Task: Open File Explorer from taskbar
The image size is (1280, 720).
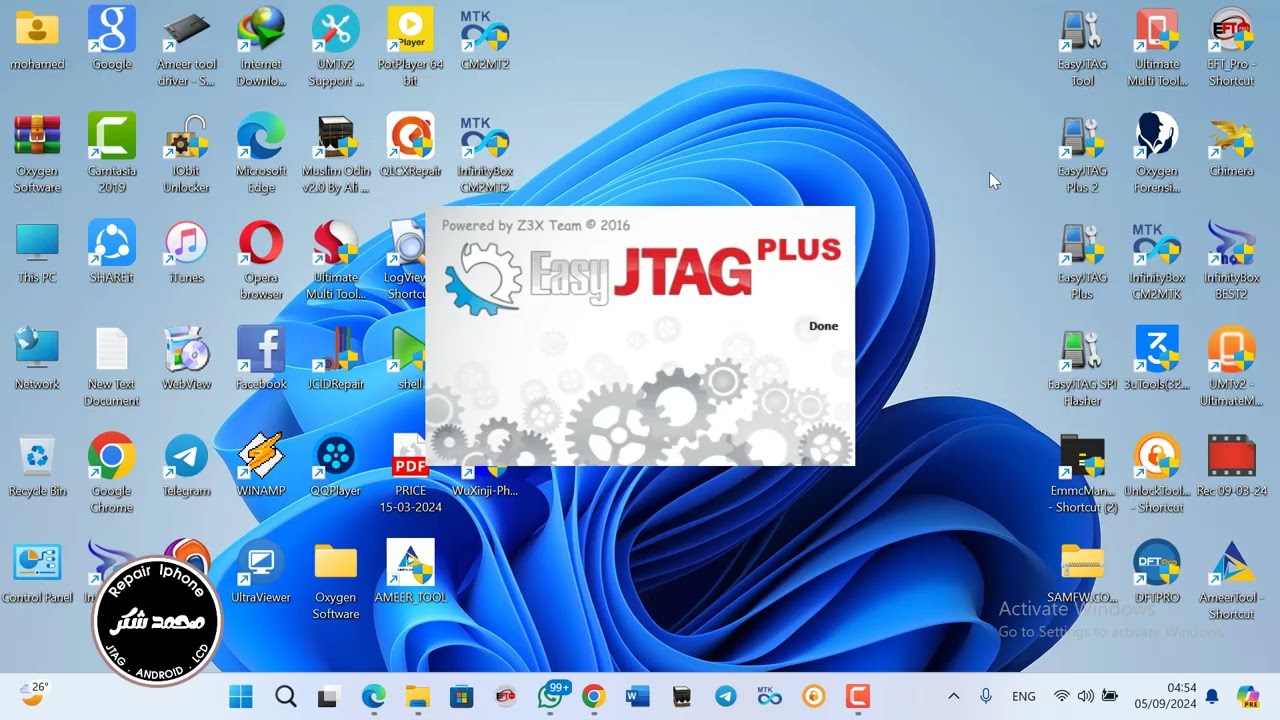Action: [x=417, y=696]
